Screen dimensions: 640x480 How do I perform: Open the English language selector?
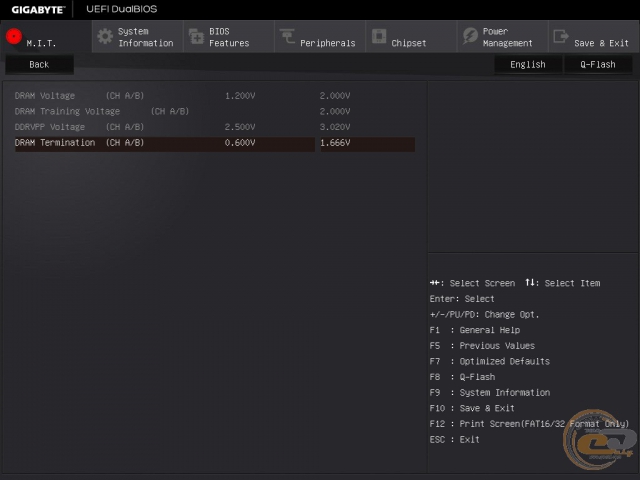[x=527, y=64]
